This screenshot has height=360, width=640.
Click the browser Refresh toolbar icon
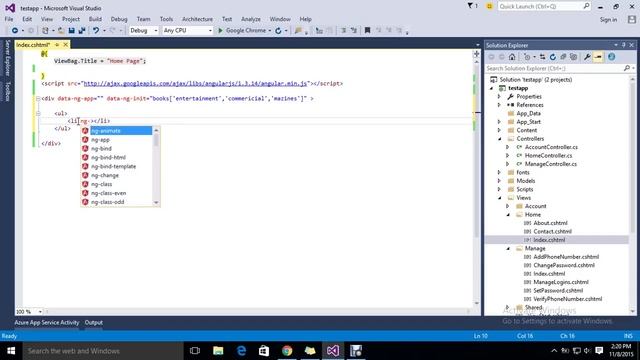pyautogui.click(x=278, y=31)
